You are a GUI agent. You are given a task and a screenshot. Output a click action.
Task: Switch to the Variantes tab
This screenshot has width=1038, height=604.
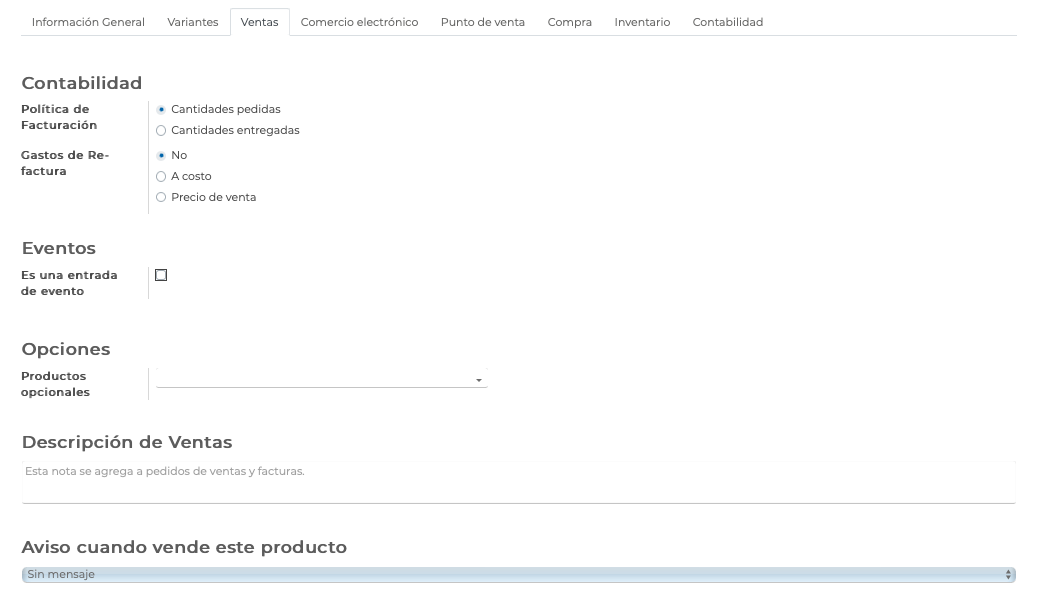click(193, 22)
